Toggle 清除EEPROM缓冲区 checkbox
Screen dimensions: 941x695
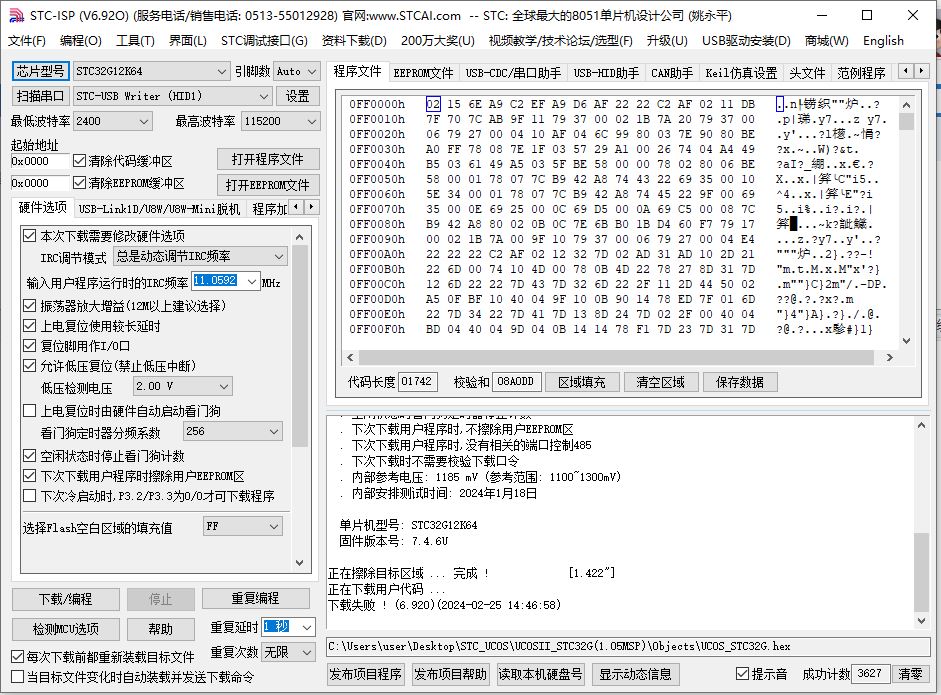click(79, 182)
